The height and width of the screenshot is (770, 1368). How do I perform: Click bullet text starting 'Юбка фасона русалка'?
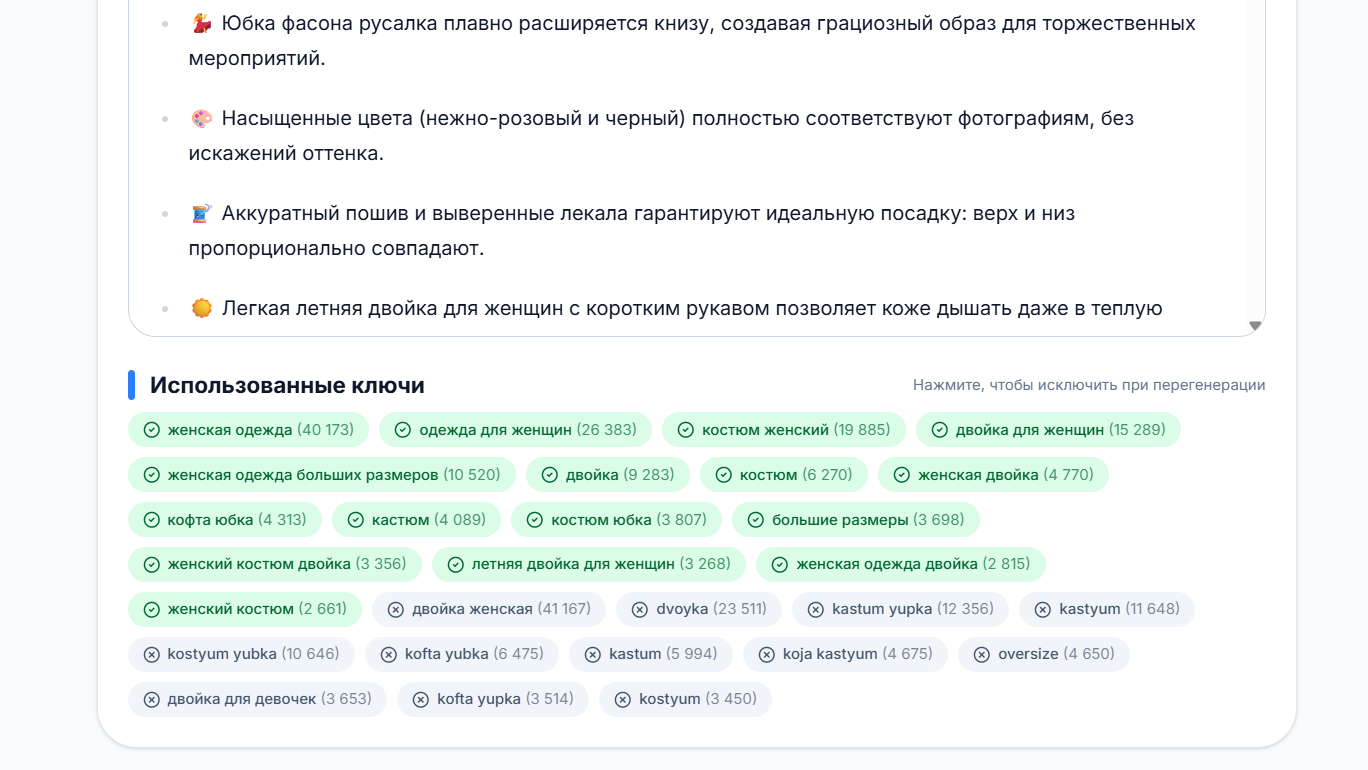(692, 41)
